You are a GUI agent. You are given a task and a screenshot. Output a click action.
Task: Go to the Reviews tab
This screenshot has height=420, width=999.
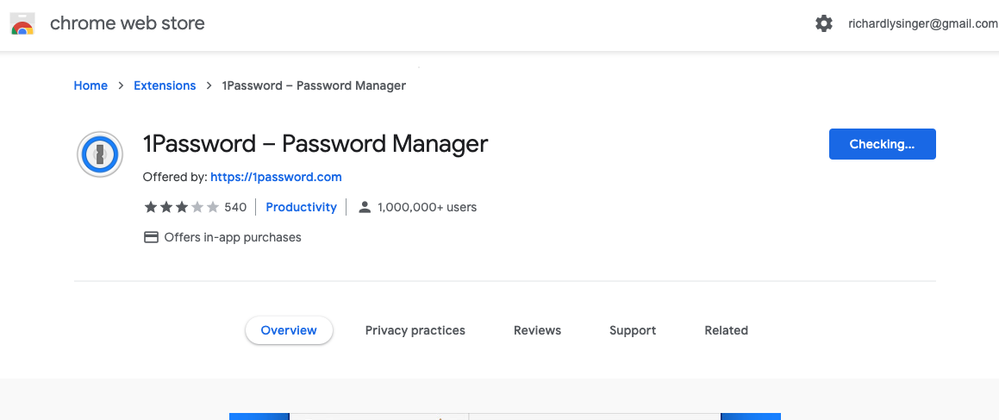click(537, 330)
